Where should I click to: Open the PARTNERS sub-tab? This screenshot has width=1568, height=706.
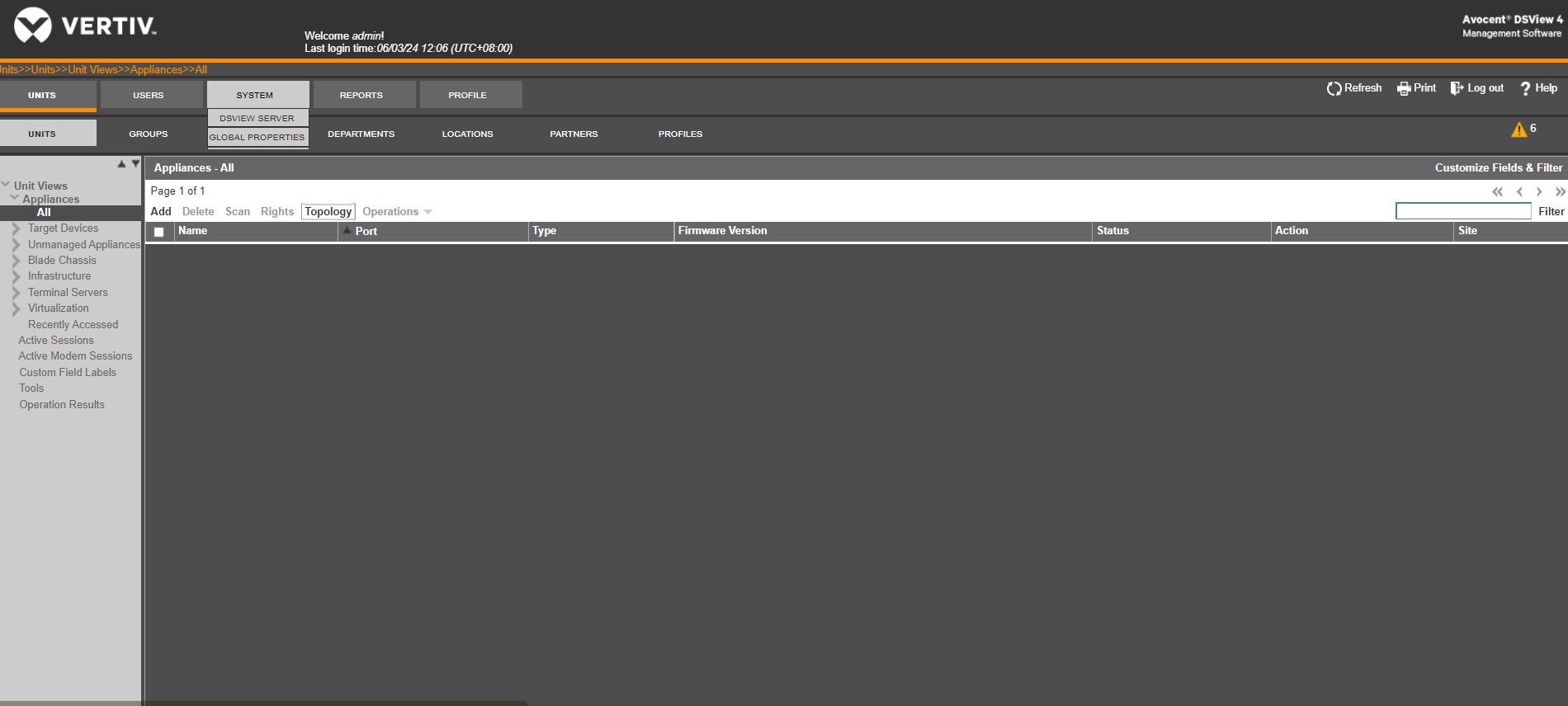pos(574,134)
